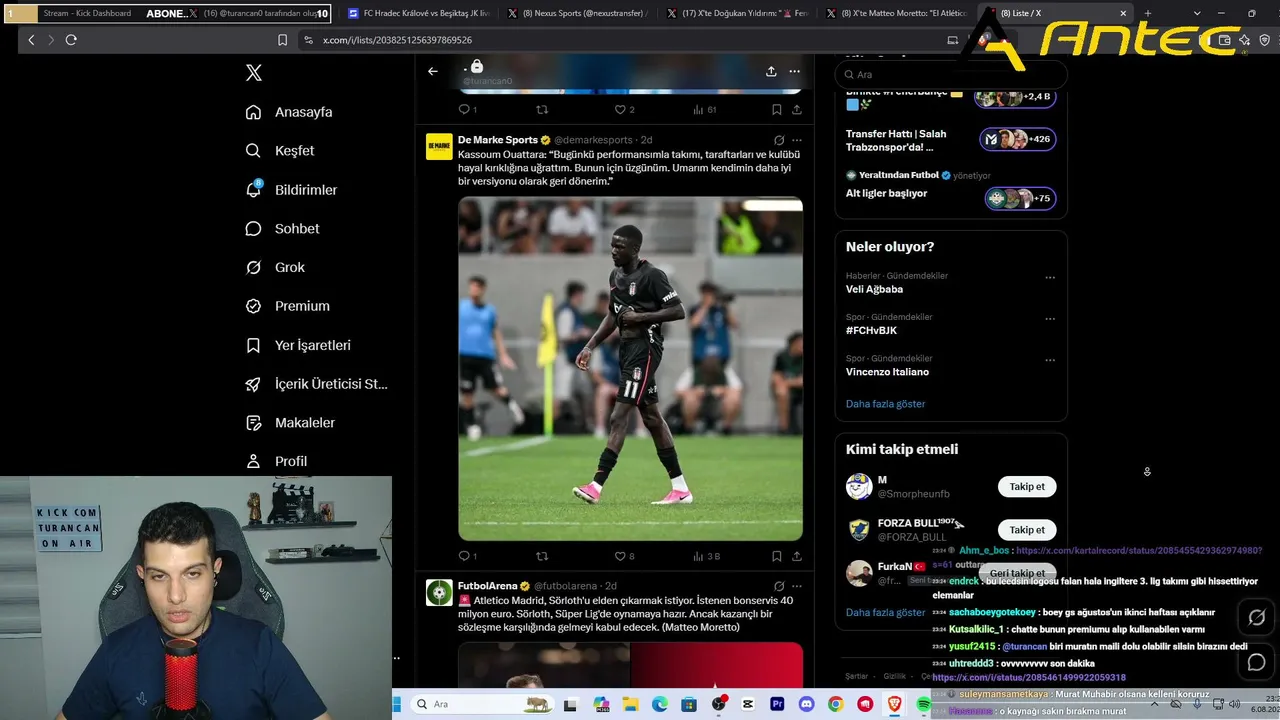
Task: Open more options for Veli Ağbaba trend
Action: pos(1050,277)
